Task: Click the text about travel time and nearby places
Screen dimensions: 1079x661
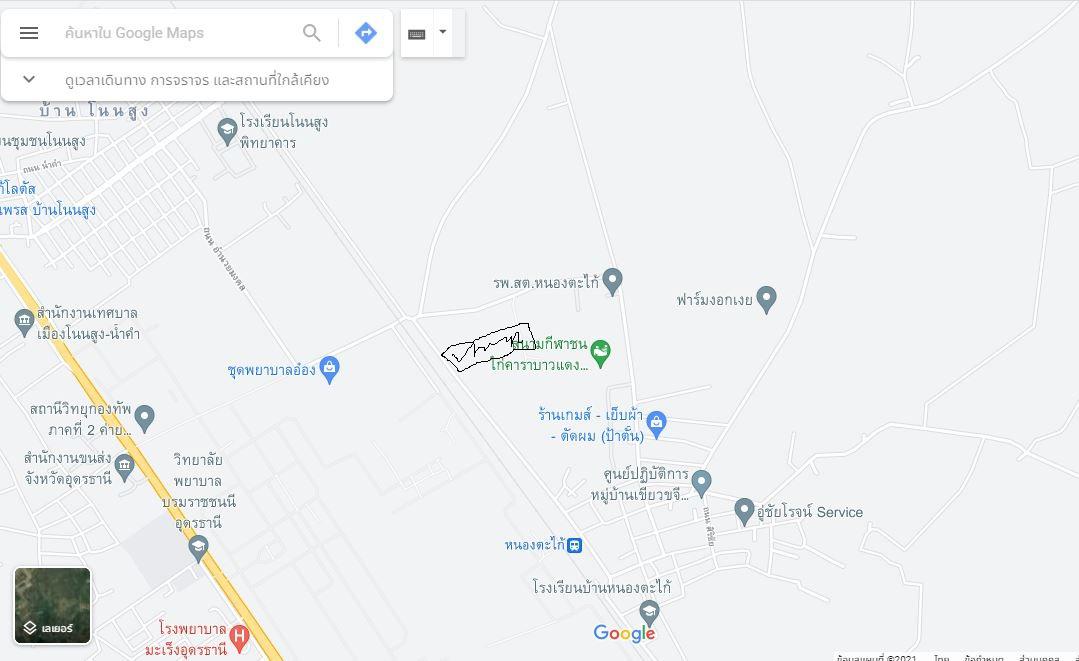Action: point(197,80)
